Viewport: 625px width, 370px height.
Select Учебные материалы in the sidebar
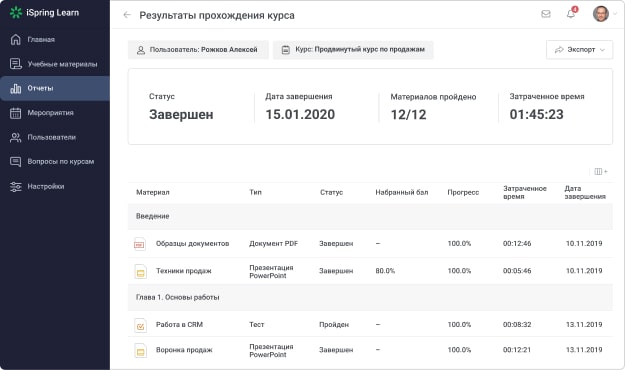pyautogui.click(x=55, y=64)
